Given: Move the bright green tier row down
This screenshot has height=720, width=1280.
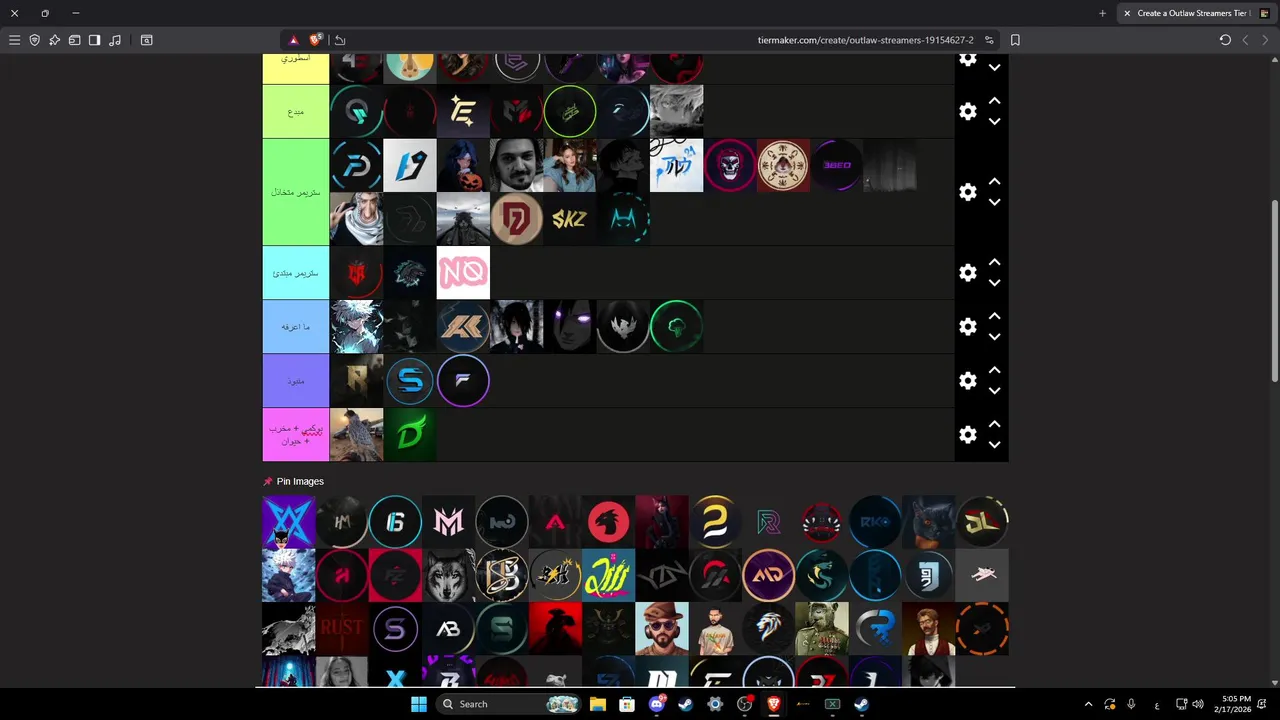Looking at the screenshot, I should 994,202.
